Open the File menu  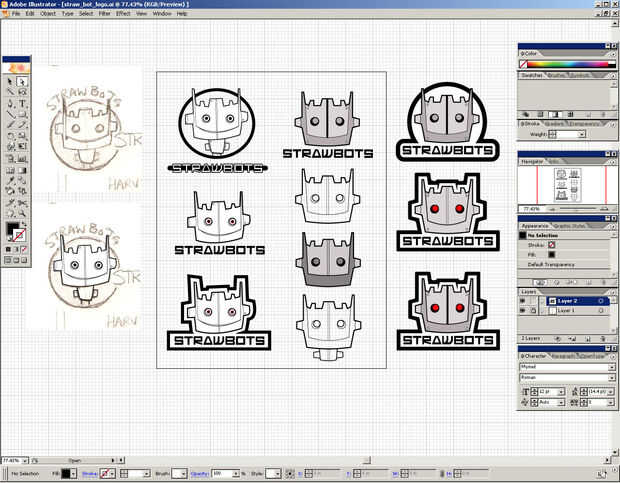[x=16, y=13]
